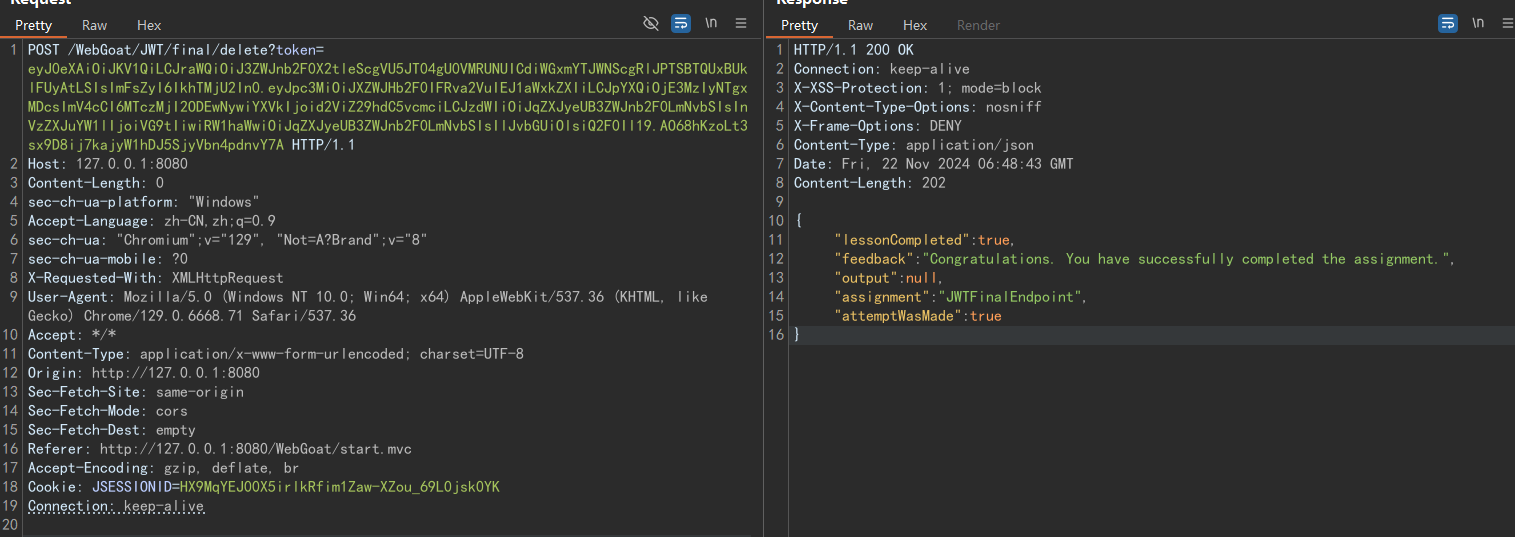Screen dimensions: 1515x537
Task: Click Content-Length: 0 in the request
Action: coord(96,183)
